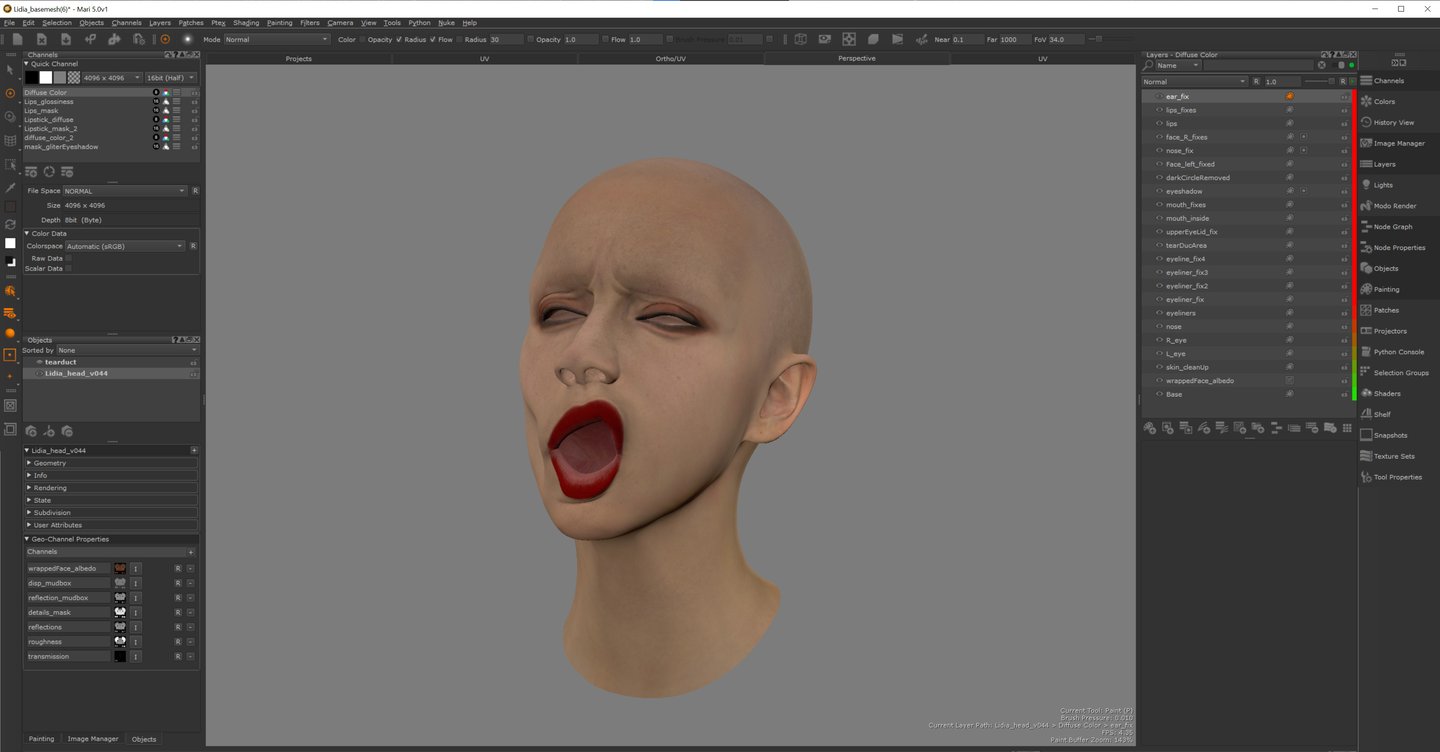Select the Lipstick_diffuse channel
Viewport: 1440px width, 752px height.
[49, 120]
